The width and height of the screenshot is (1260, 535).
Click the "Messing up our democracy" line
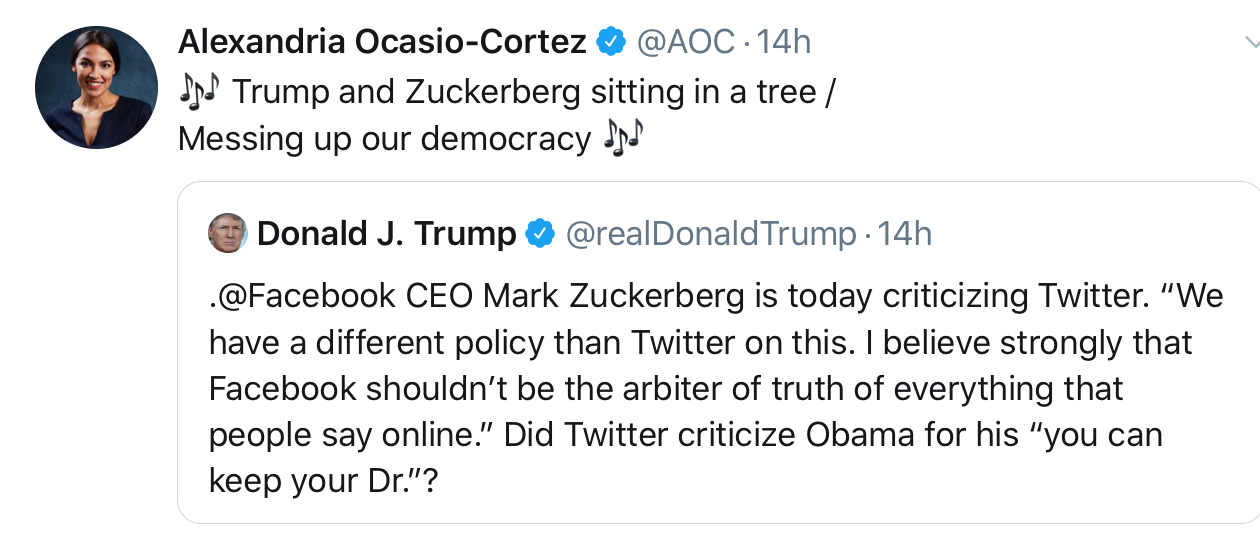tap(384, 139)
